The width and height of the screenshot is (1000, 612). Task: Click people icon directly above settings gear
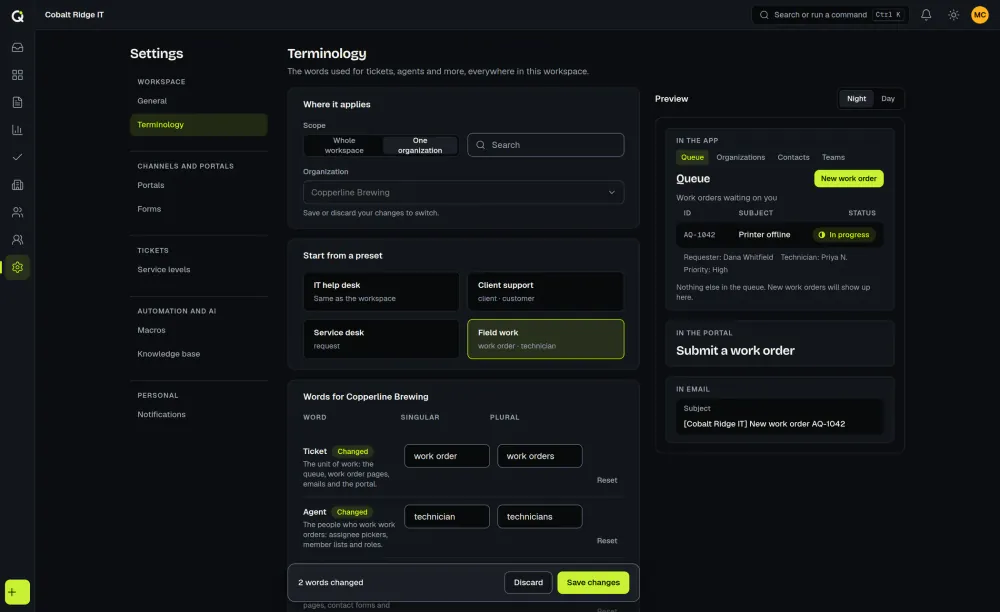(x=17, y=240)
